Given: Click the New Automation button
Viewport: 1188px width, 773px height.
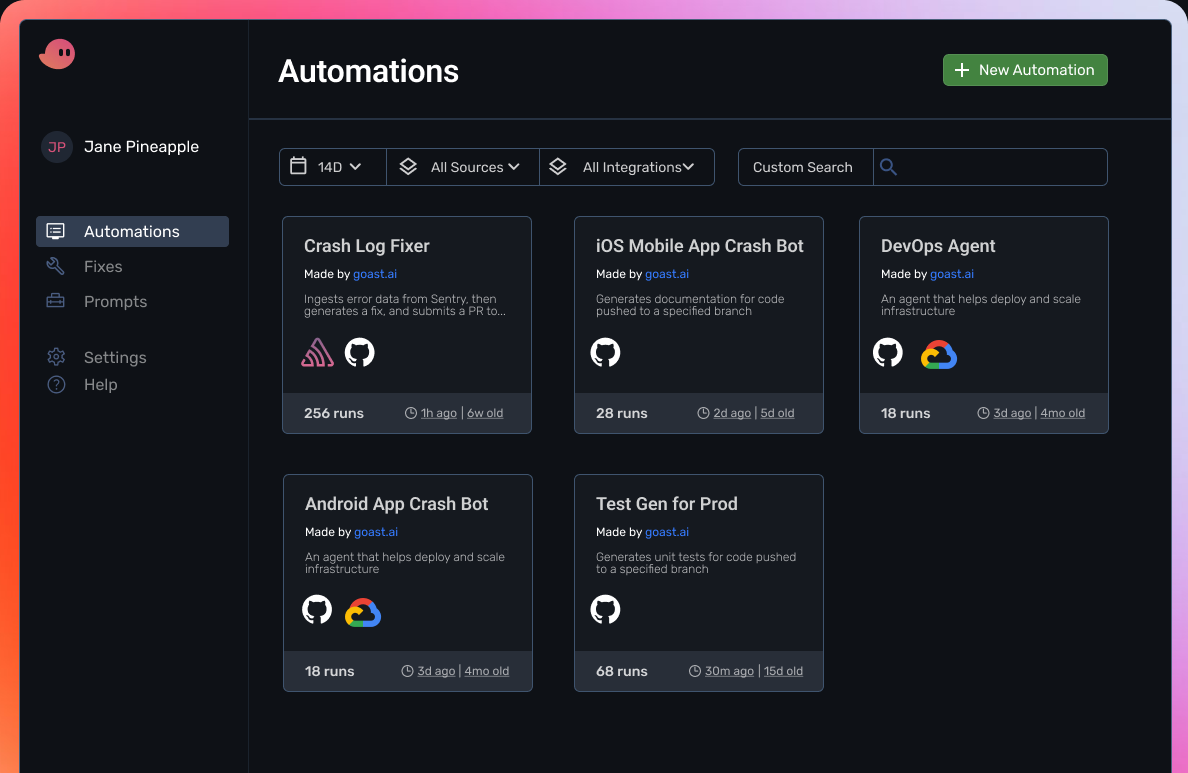Looking at the screenshot, I should pos(1024,70).
